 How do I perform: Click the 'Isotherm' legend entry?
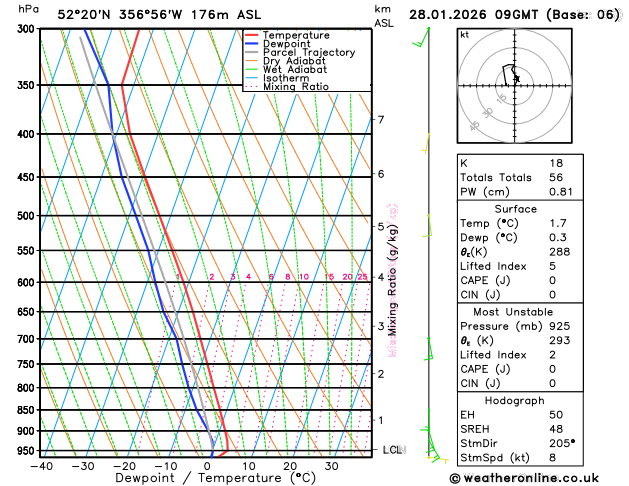[286, 78]
